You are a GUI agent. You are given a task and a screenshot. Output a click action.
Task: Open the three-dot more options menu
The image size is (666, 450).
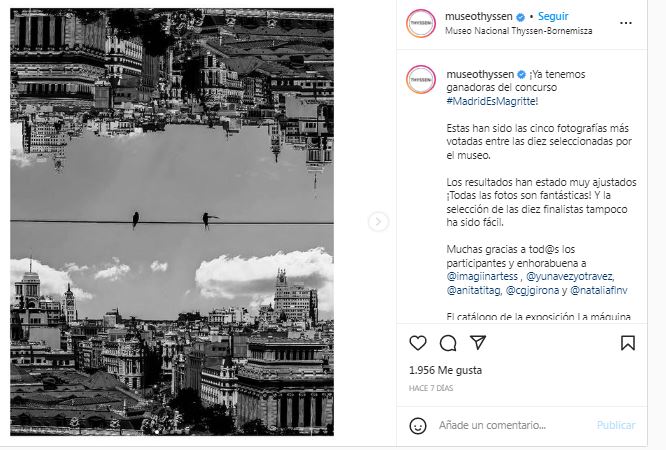pyautogui.click(x=626, y=23)
